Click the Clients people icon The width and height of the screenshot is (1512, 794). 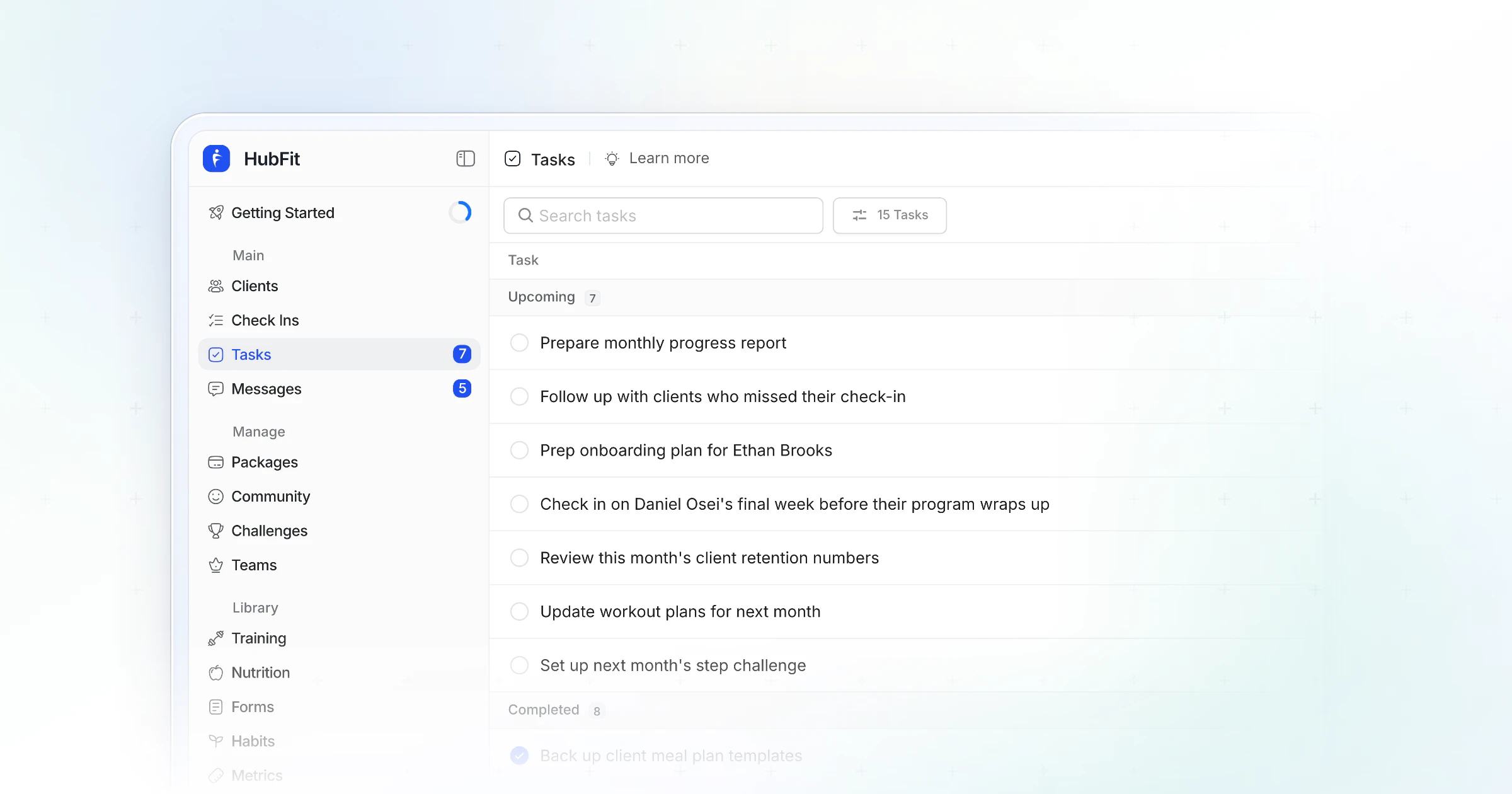tap(216, 286)
